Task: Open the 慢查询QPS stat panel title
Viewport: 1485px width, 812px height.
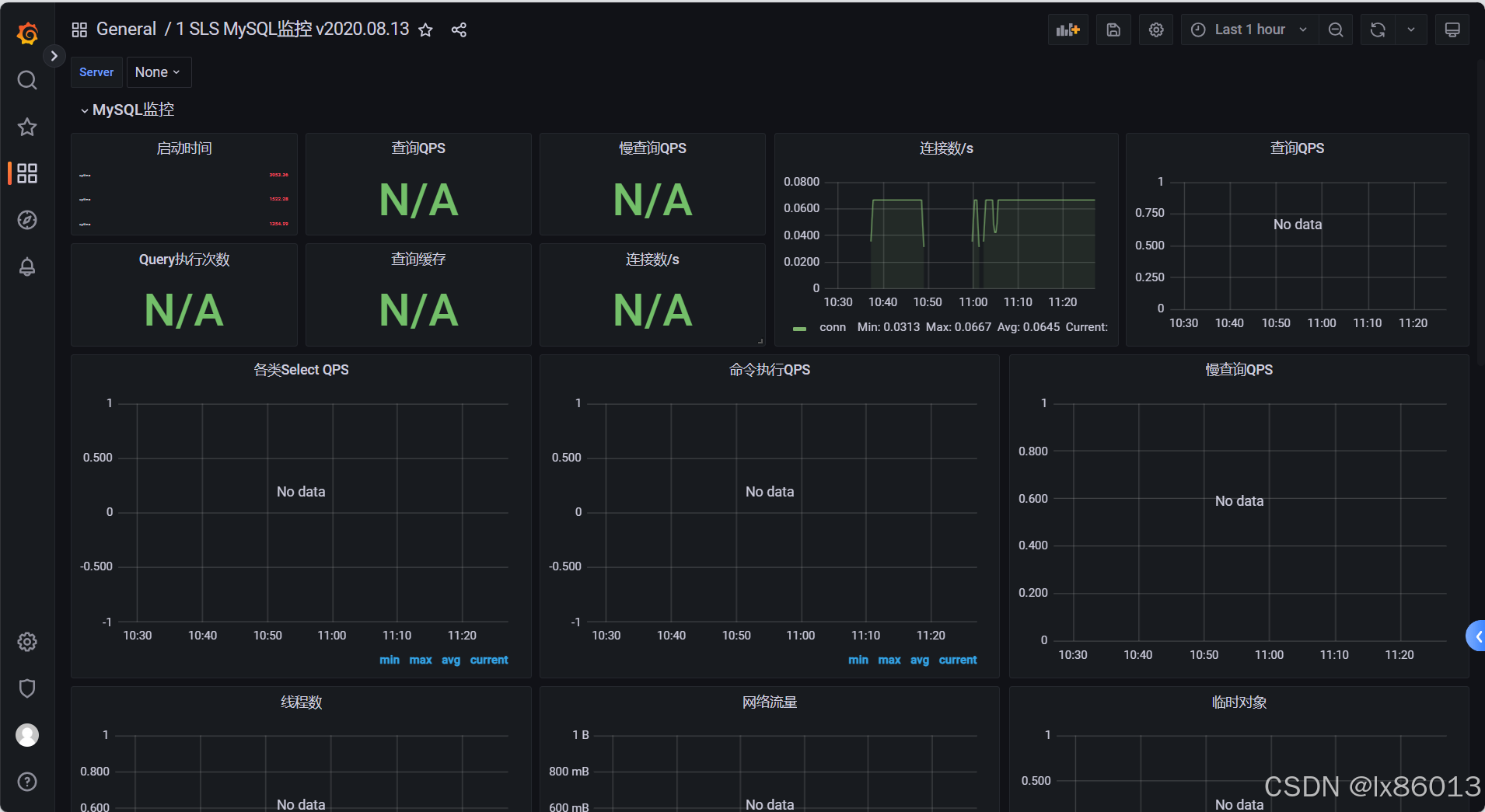Action: (652, 148)
